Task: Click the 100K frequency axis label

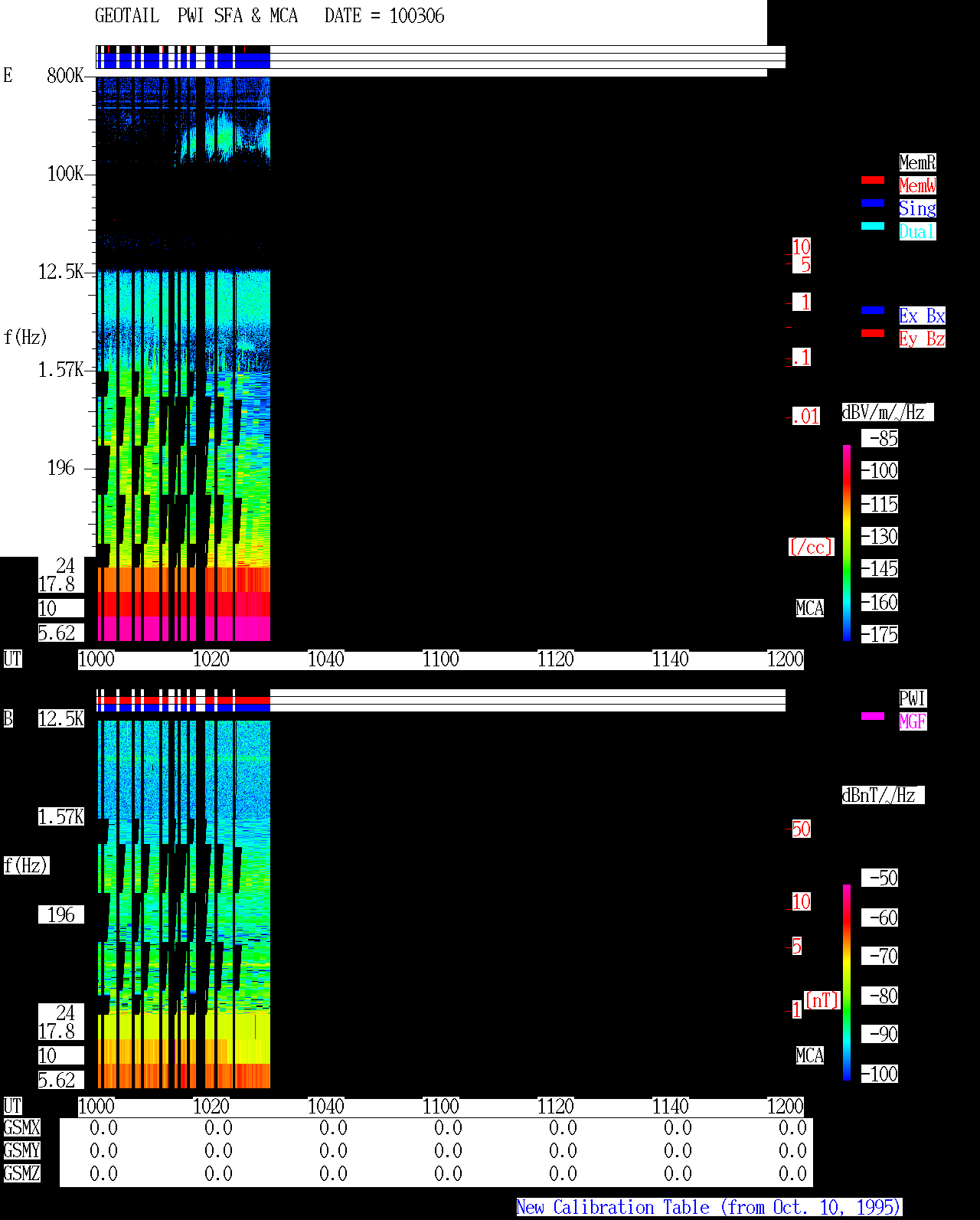Action: point(65,173)
